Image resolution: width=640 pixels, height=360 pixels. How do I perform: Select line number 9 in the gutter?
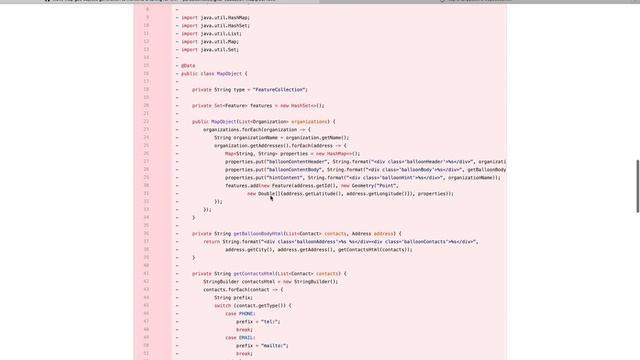(x=147, y=18)
